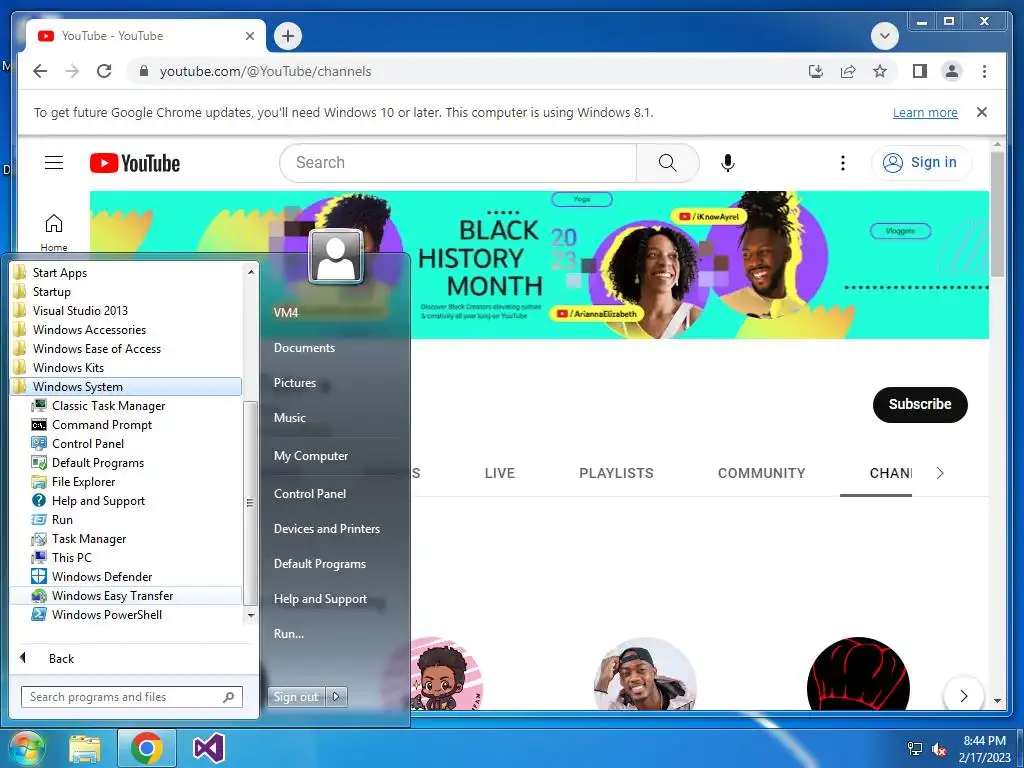Open Control Panel under Windows System folder
The height and width of the screenshot is (768, 1024).
88,443
